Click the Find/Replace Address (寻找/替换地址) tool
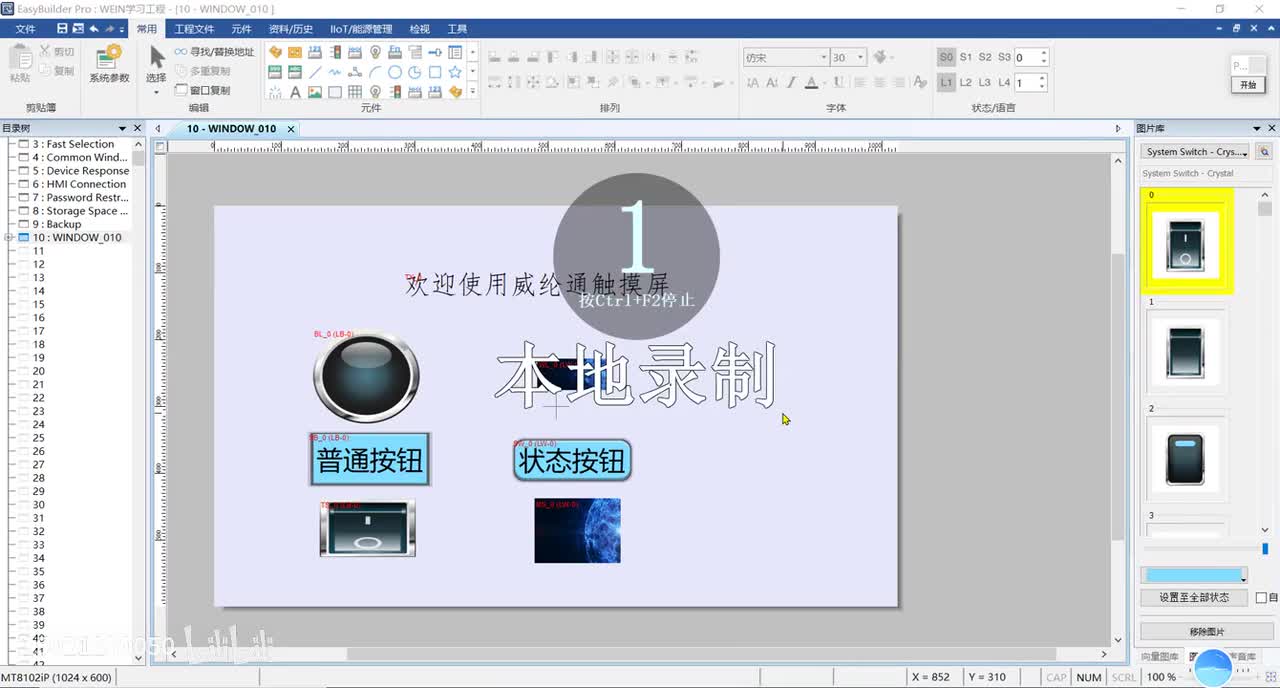The height and width of the screenshot is (688, 1280). 214,52
